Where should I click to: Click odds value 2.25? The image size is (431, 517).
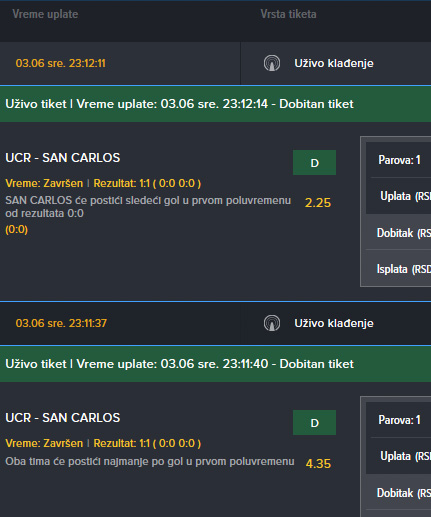[318, 203]
